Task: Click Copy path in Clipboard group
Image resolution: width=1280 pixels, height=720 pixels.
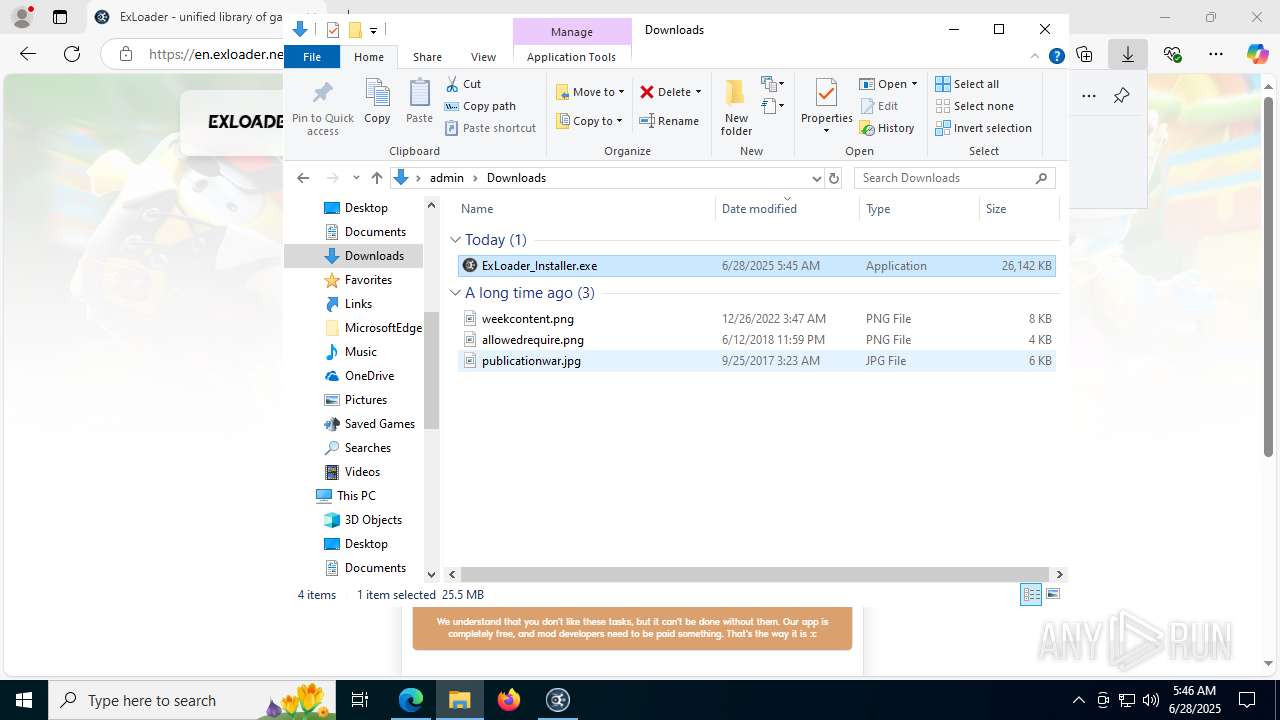Action: click(x=480, y=106)
